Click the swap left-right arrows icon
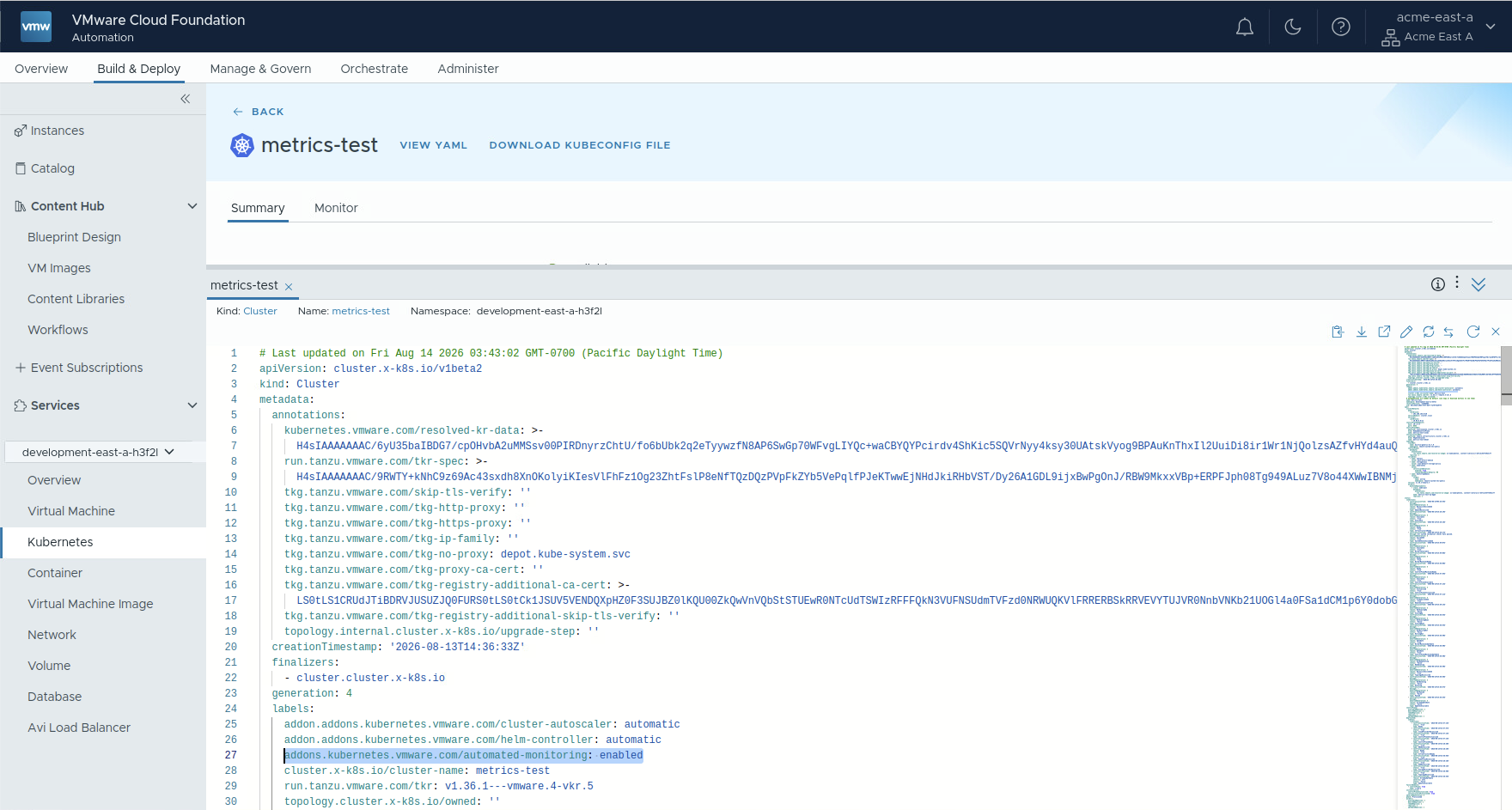Screen dimensions: 1512x810 point(1448,332)
